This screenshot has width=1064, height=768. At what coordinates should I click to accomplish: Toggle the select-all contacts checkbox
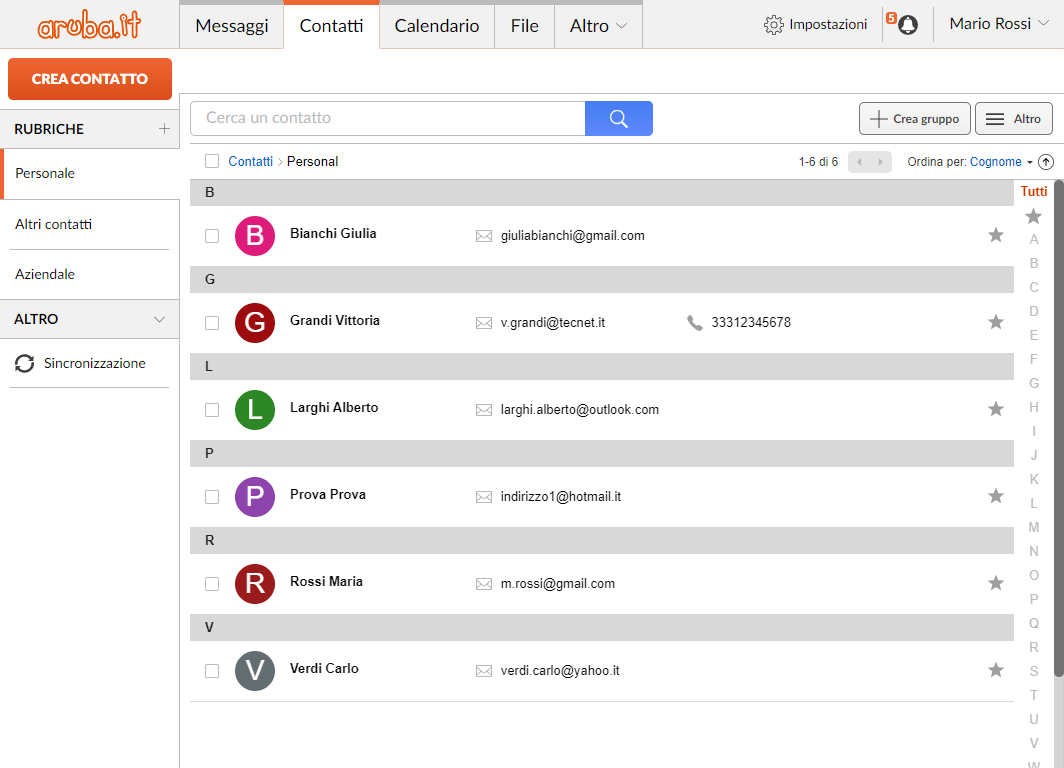(x=212, y=161)
